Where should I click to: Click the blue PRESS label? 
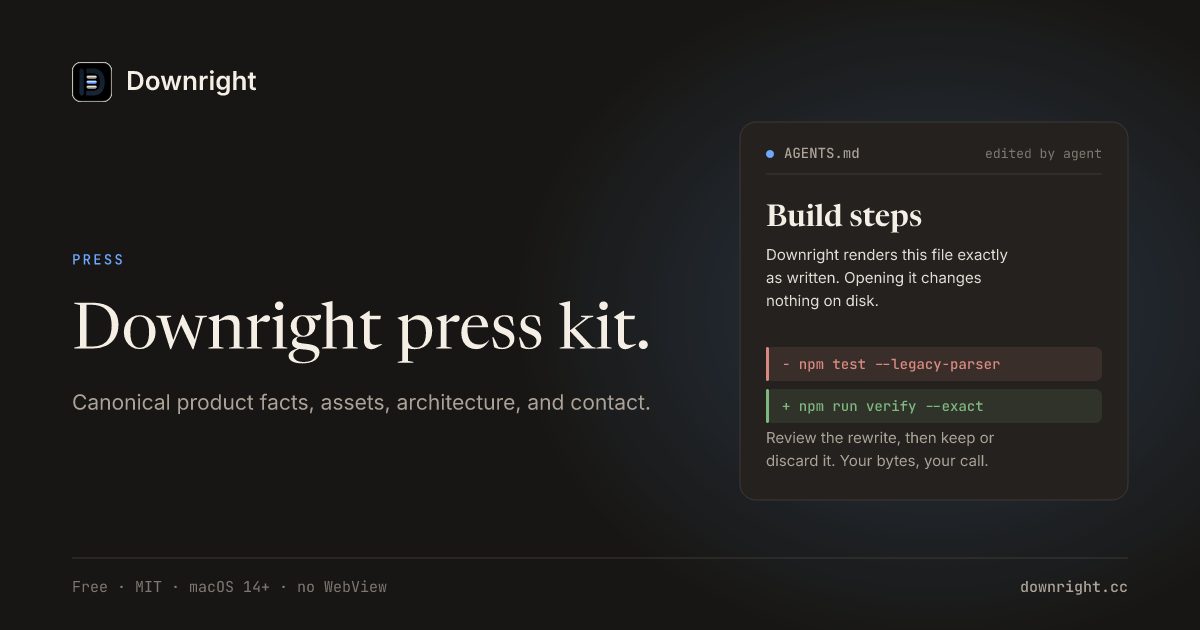pyautogui.click(x=98, y=260)
